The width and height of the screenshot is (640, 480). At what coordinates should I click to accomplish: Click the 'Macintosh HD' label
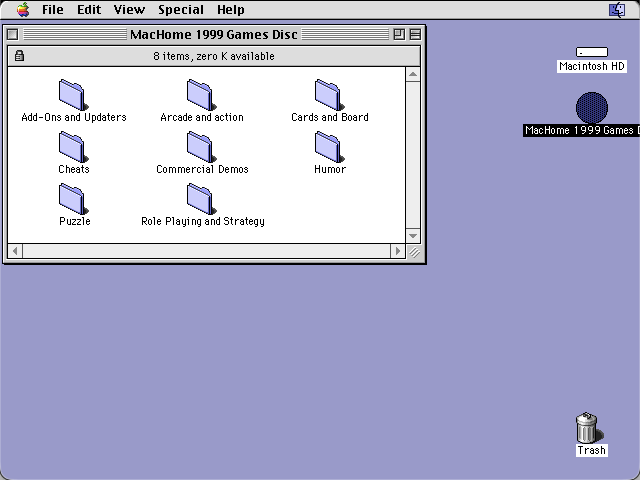pyautogui.click(x=592, y=66)
